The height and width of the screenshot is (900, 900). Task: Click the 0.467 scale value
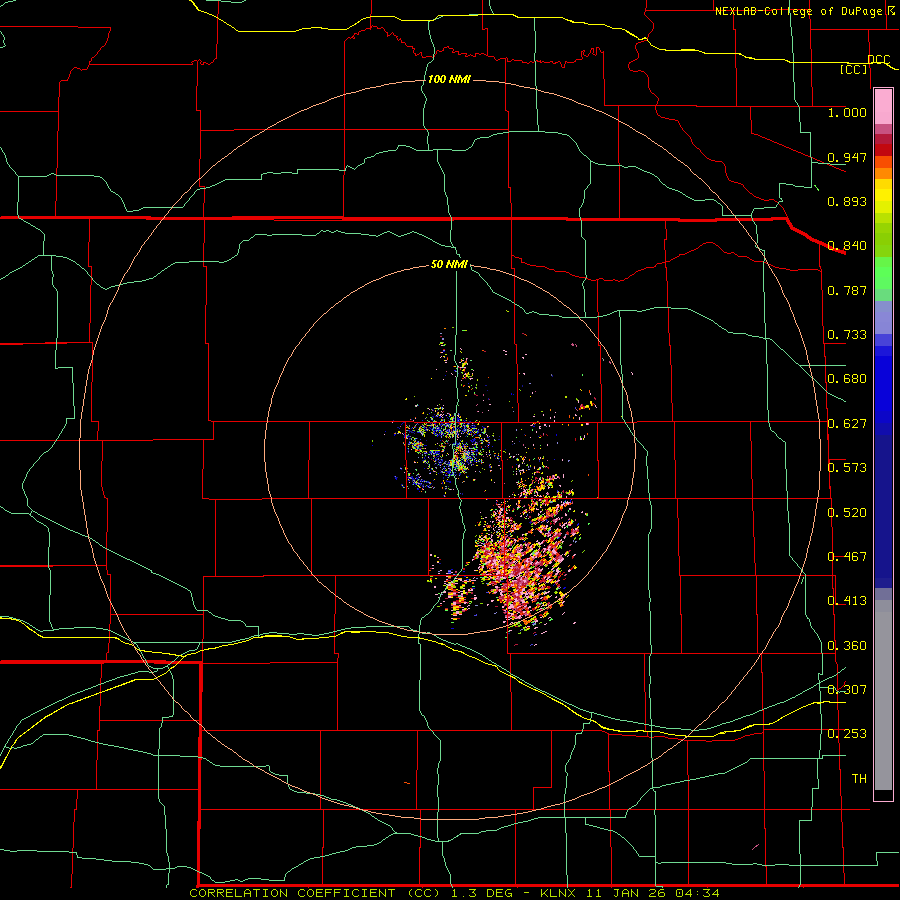(847, 556)
